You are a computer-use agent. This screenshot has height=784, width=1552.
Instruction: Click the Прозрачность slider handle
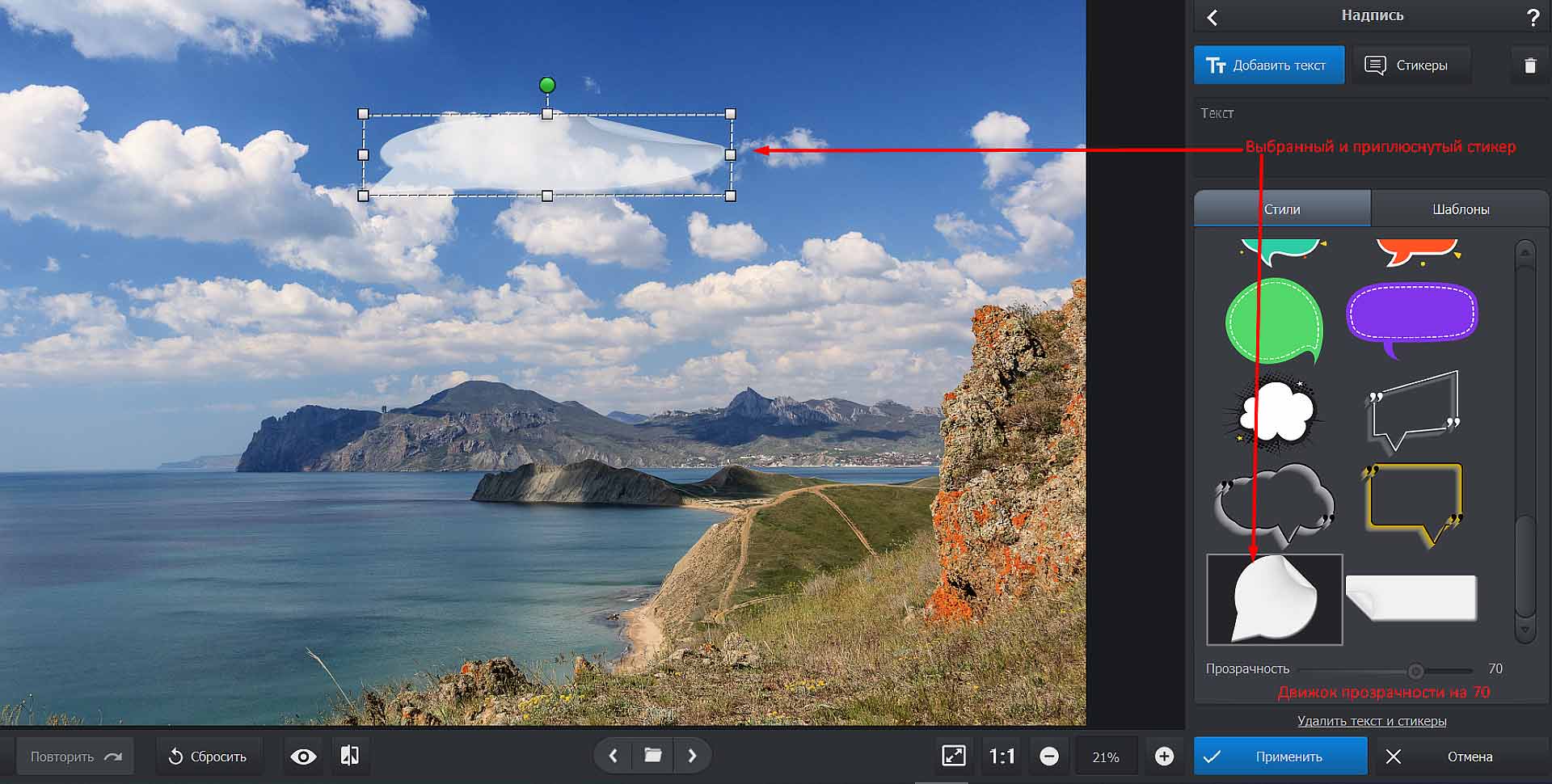1415,671
